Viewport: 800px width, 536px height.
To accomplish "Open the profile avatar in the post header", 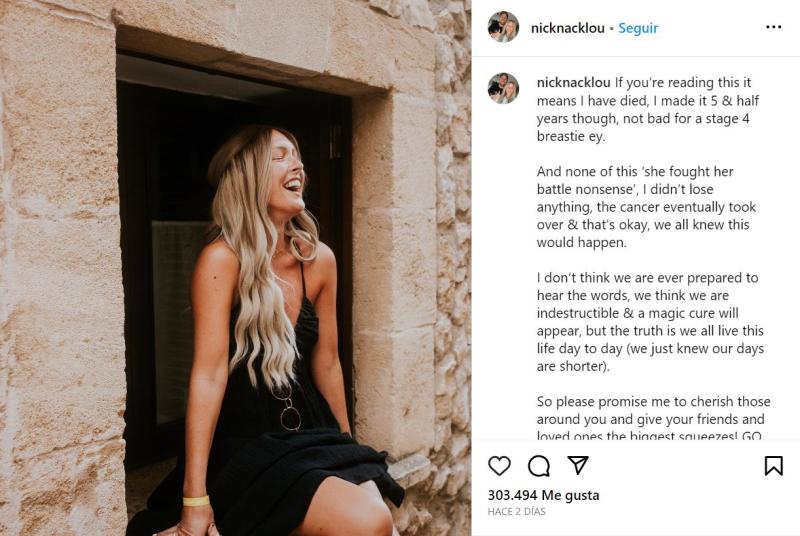I will (x=503, y=27).
